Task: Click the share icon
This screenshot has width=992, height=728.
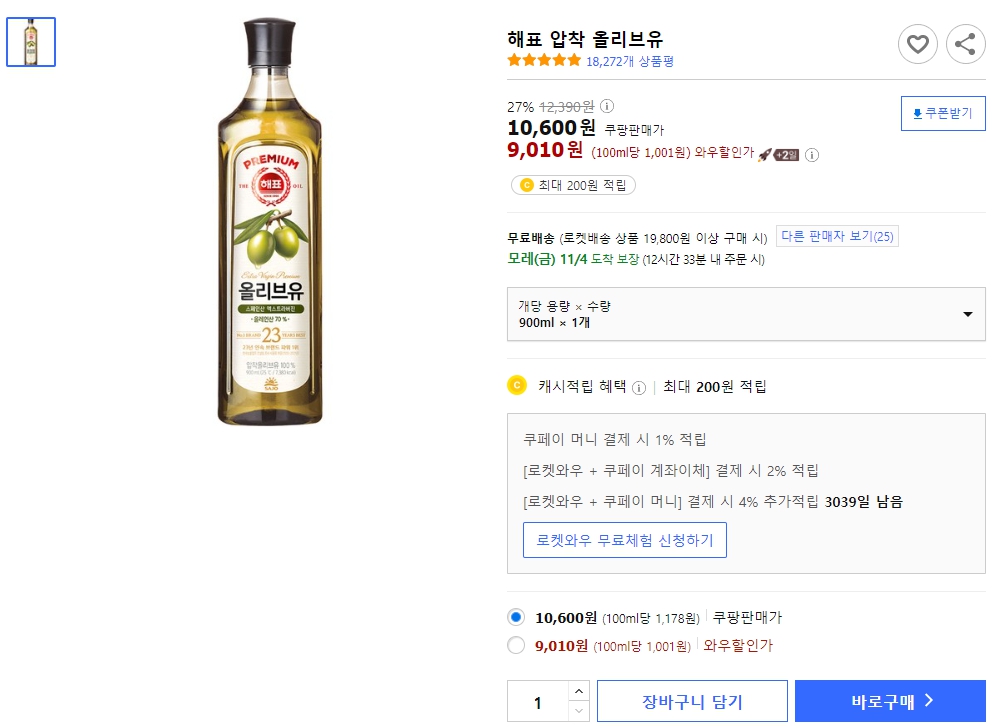Action: (965, 44)
